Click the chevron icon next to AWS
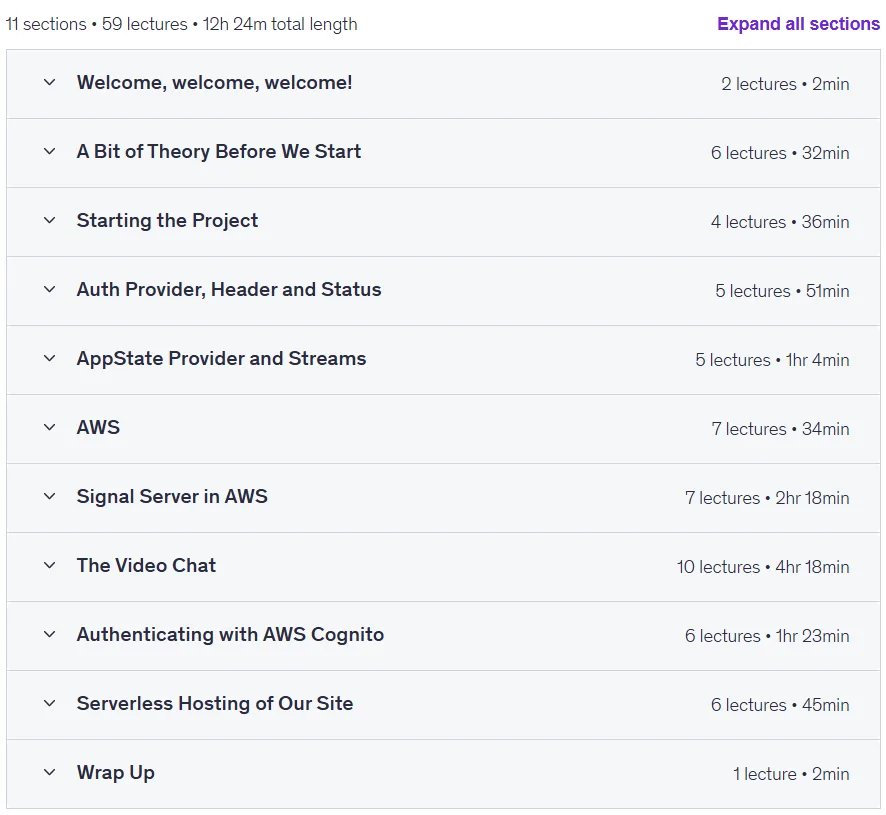 [50, 427]
